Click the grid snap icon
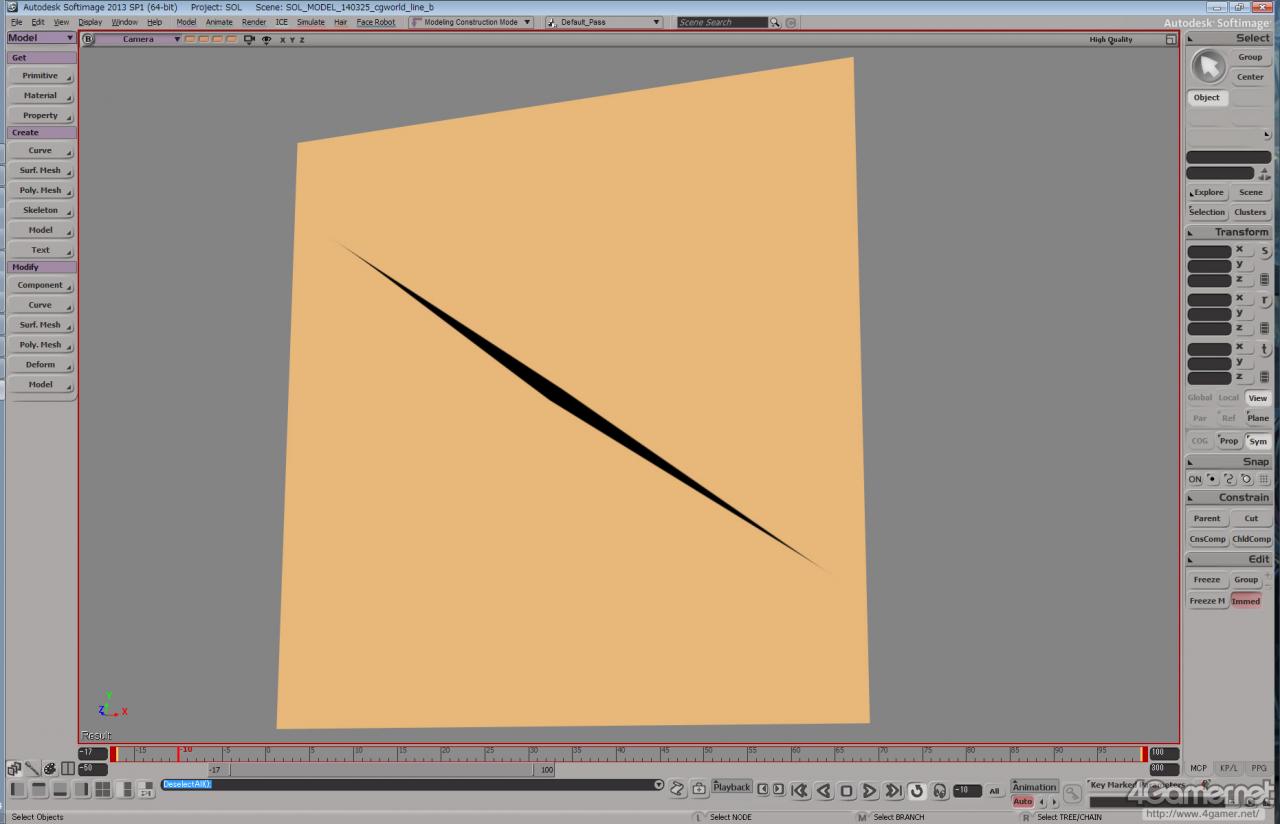 (x=1264, y=479)
